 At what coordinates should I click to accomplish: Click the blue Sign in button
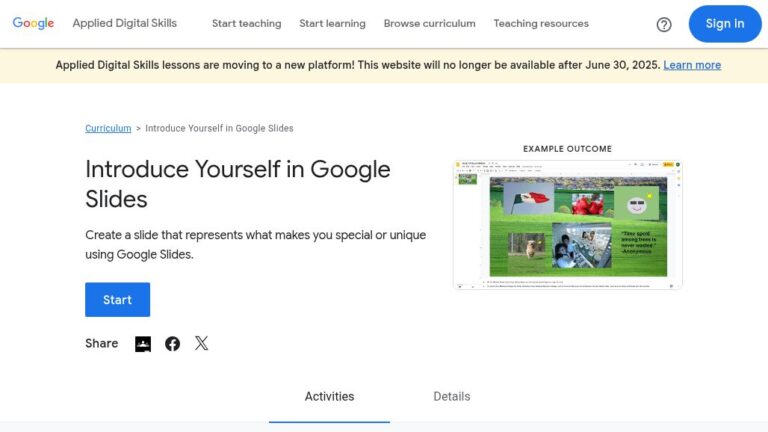(725, 24)
